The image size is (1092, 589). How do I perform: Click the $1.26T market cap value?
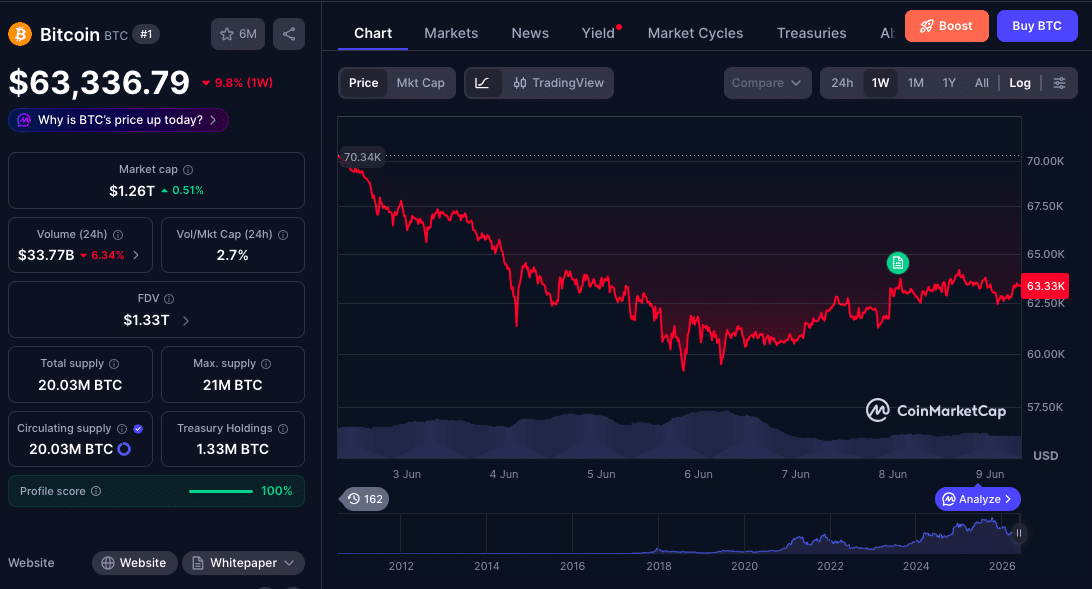coord(132,191)
